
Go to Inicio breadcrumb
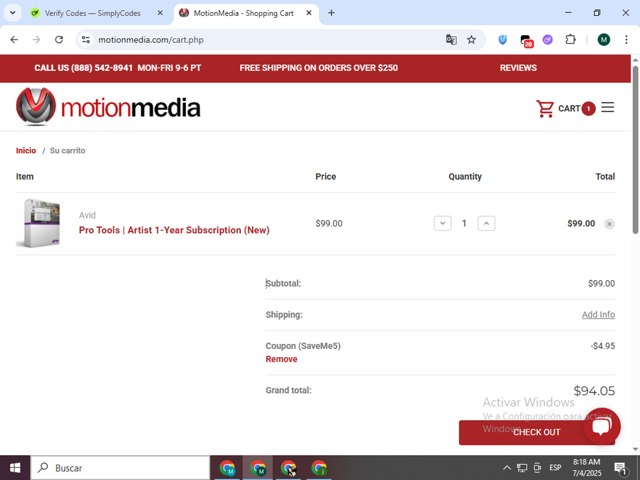[x=26, y=151]
